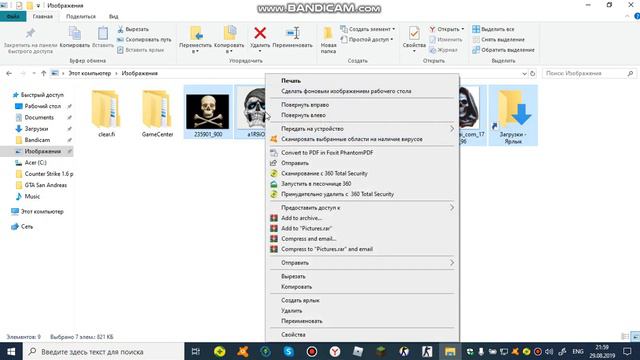Open Explorer help question mark icon

pos(637,16)
